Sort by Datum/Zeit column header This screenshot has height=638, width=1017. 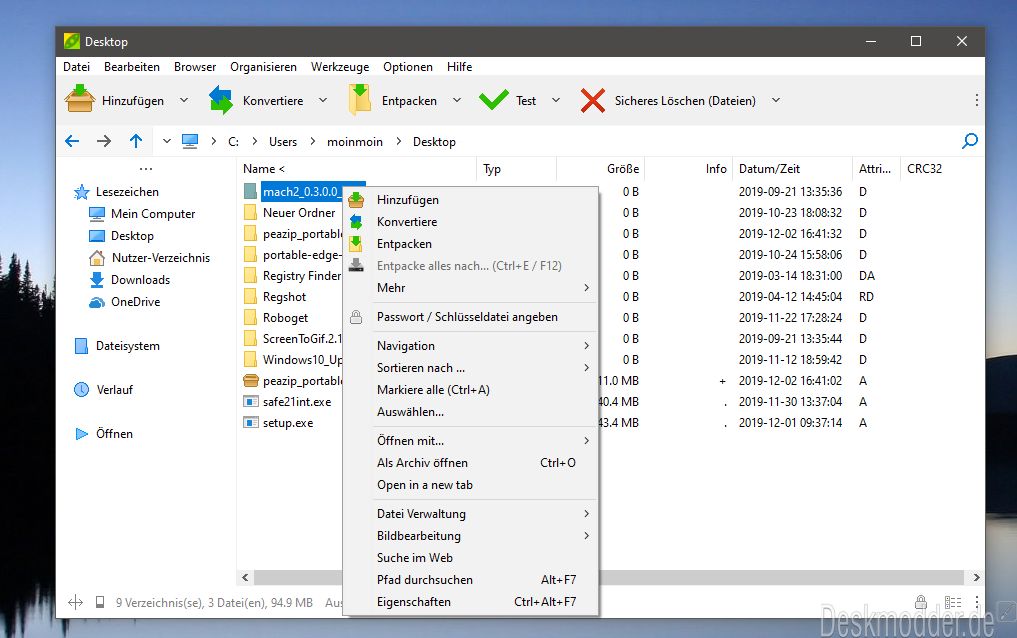point(792,169)
